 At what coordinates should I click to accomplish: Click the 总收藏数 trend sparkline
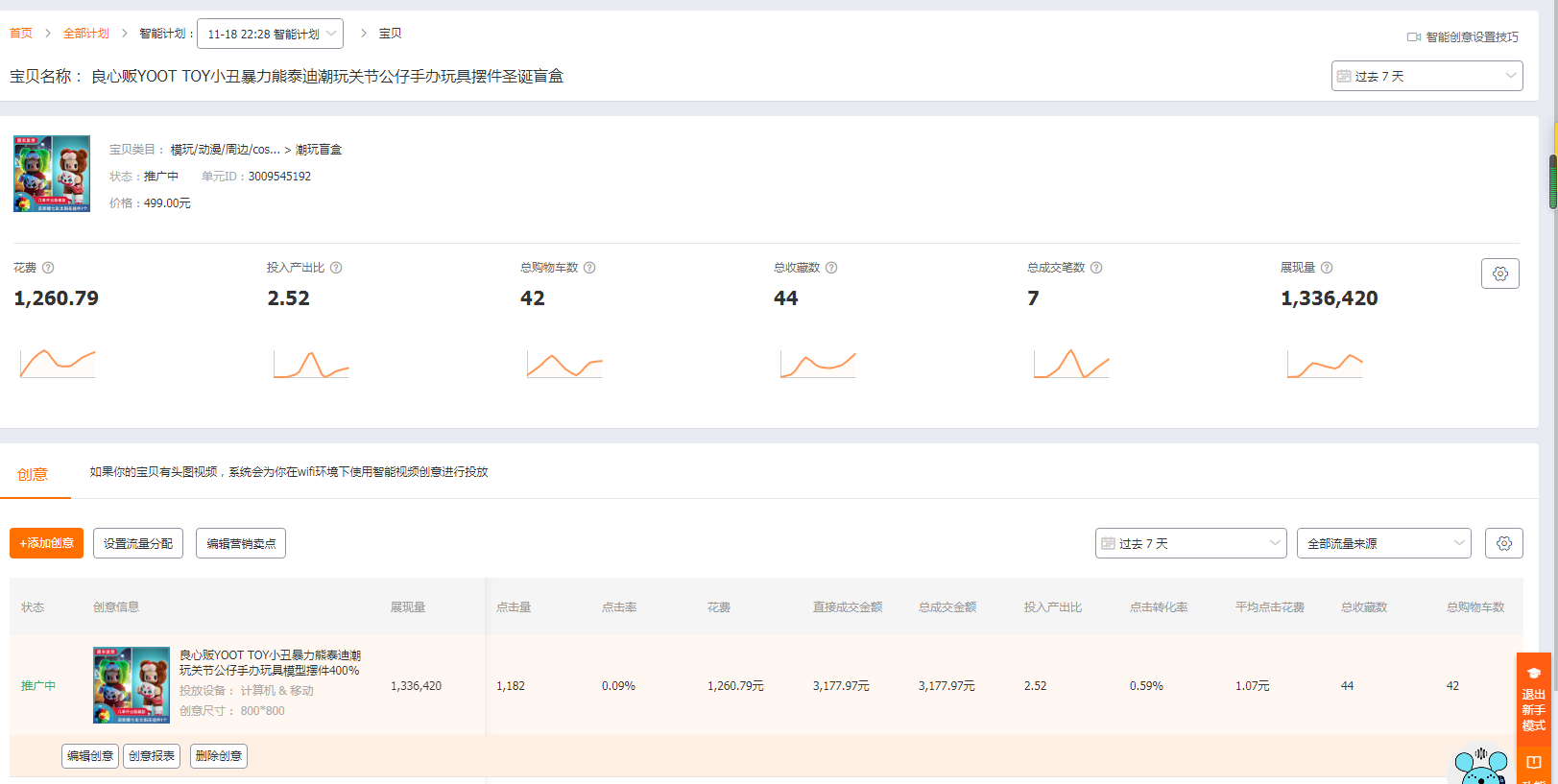point(818,365)
